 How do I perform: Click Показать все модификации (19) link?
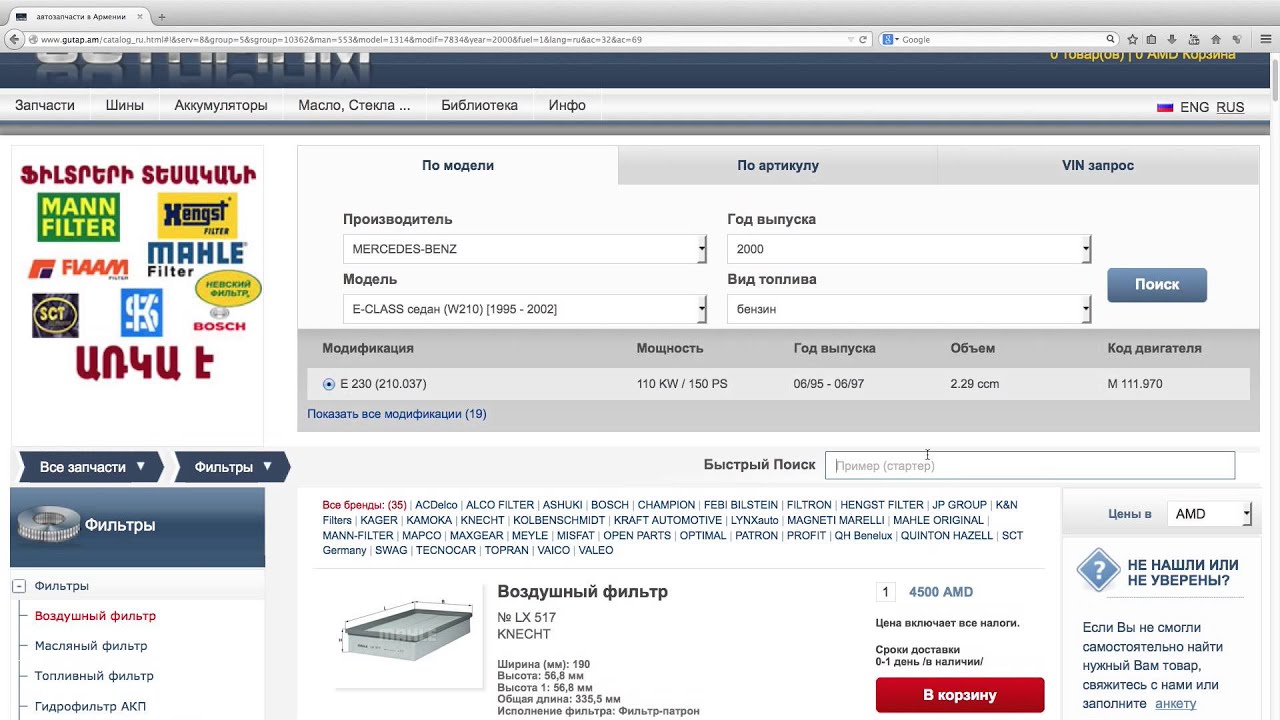coord(397,414)
